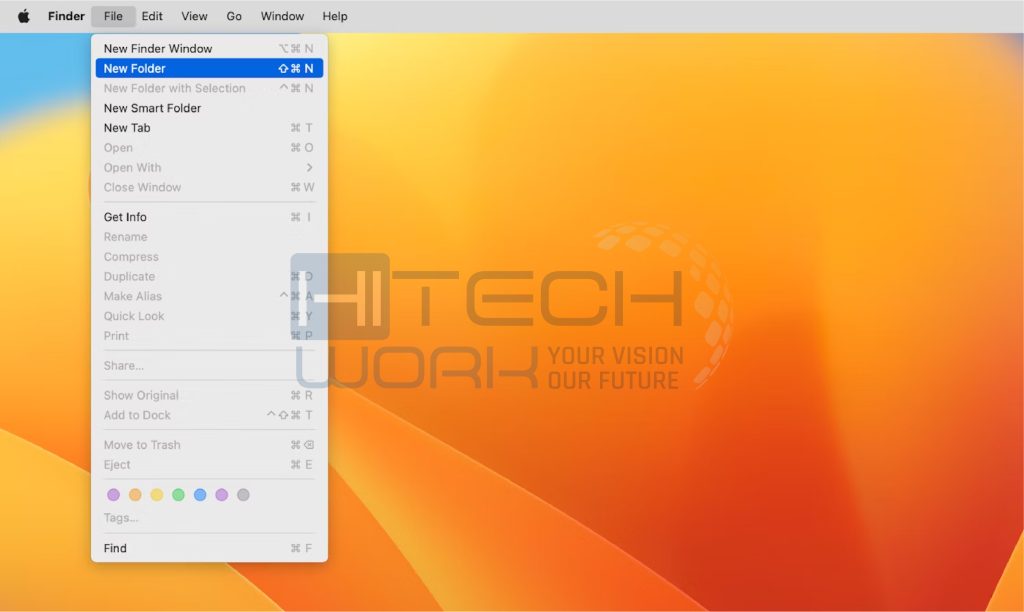Click New Folder with Selection
The width and height of the screenshot is (1024, 612).
(209, 88)
